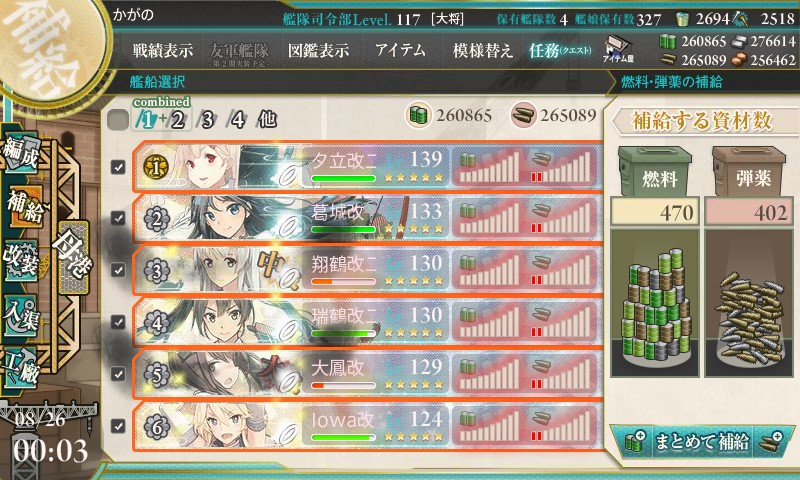The image size is (800, 480).
Task: Open the 模様替え furniture menu
Action: (x=482, y=50)
